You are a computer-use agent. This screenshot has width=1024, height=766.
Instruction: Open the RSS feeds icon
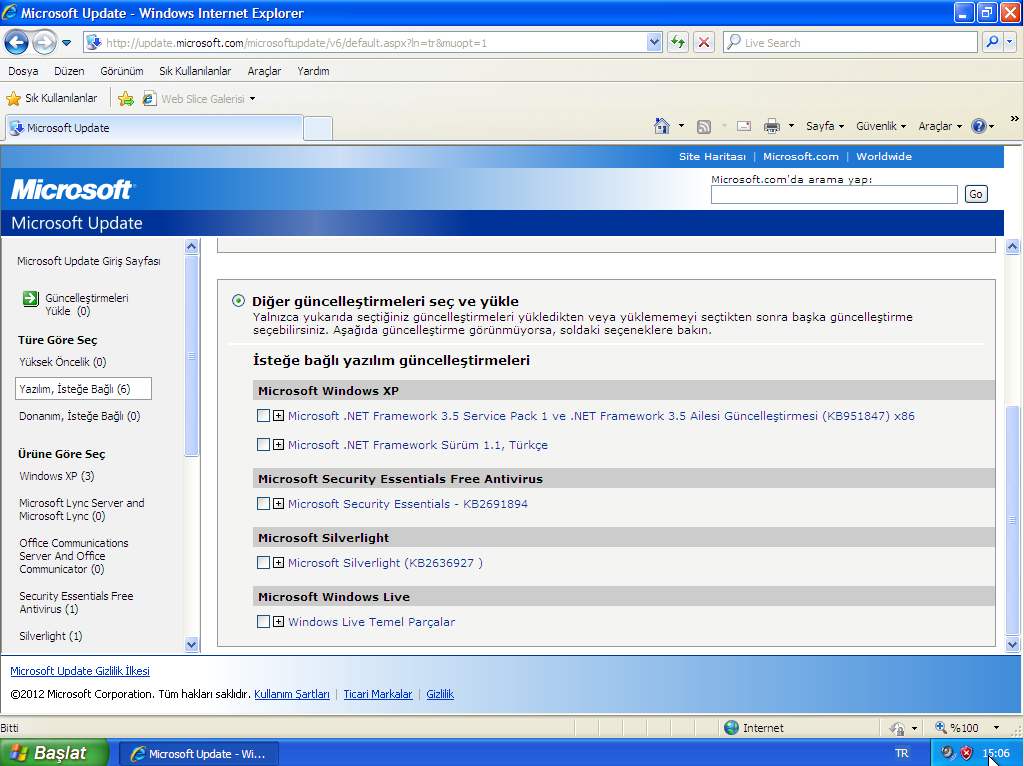point(703,126)
